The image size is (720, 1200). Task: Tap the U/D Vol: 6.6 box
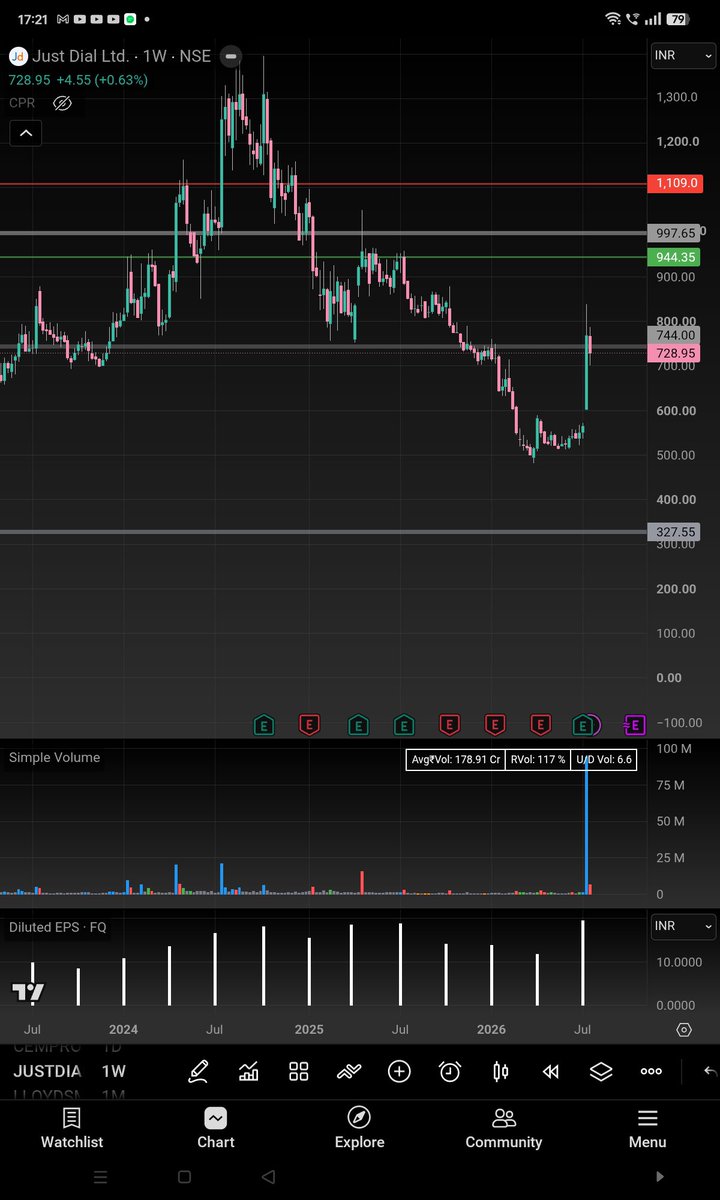604,760
